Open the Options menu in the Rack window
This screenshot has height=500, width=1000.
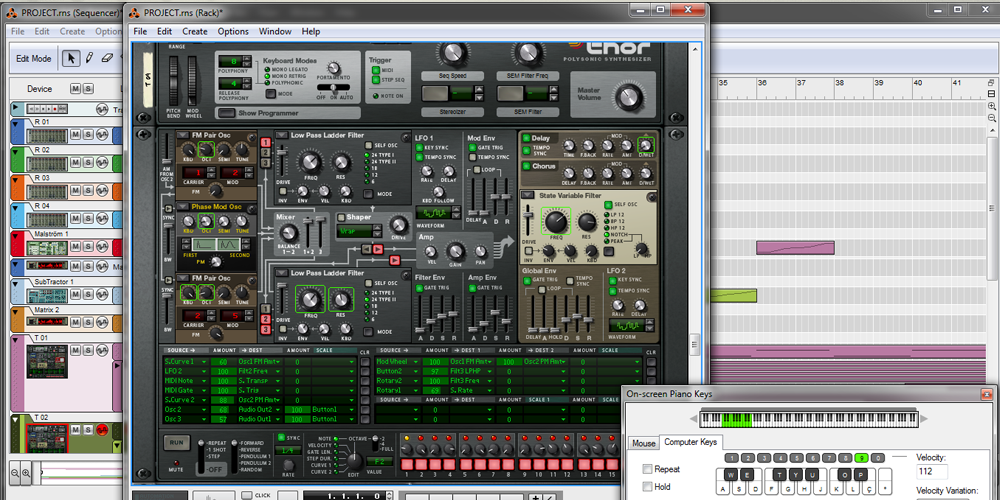233,31
